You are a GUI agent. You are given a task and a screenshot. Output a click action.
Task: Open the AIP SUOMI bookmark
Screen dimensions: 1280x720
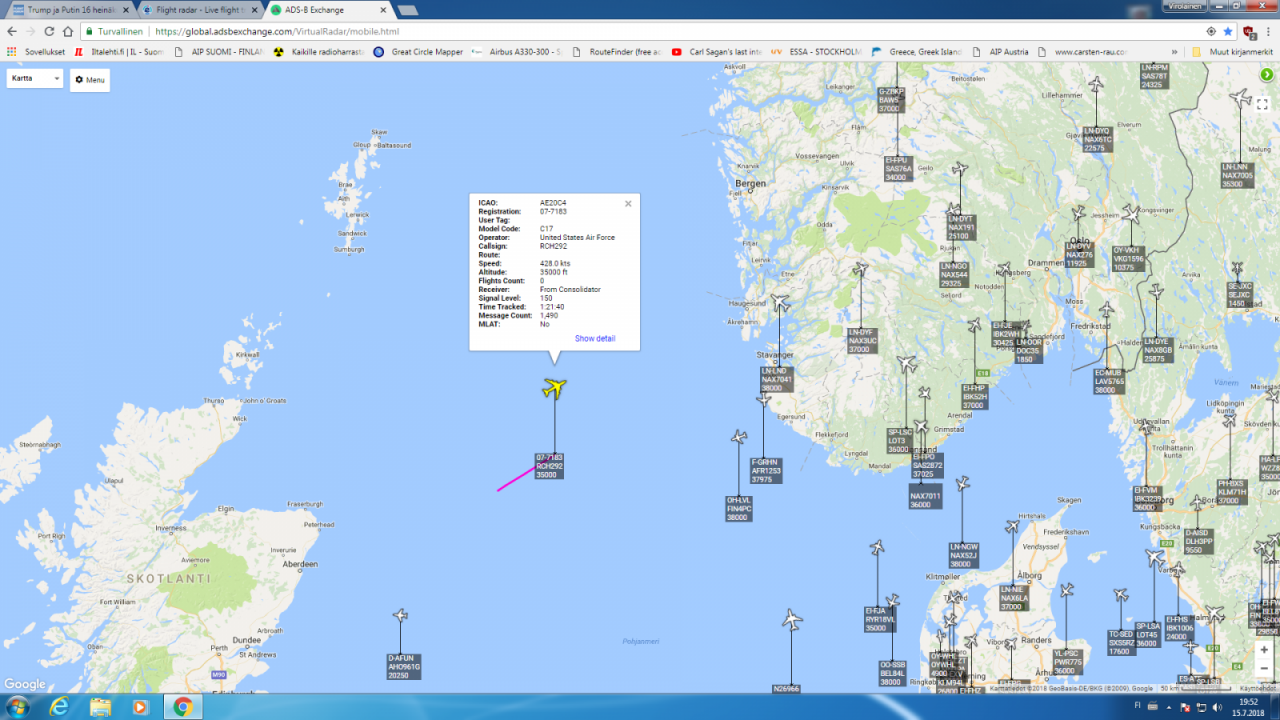coord(217,52)
